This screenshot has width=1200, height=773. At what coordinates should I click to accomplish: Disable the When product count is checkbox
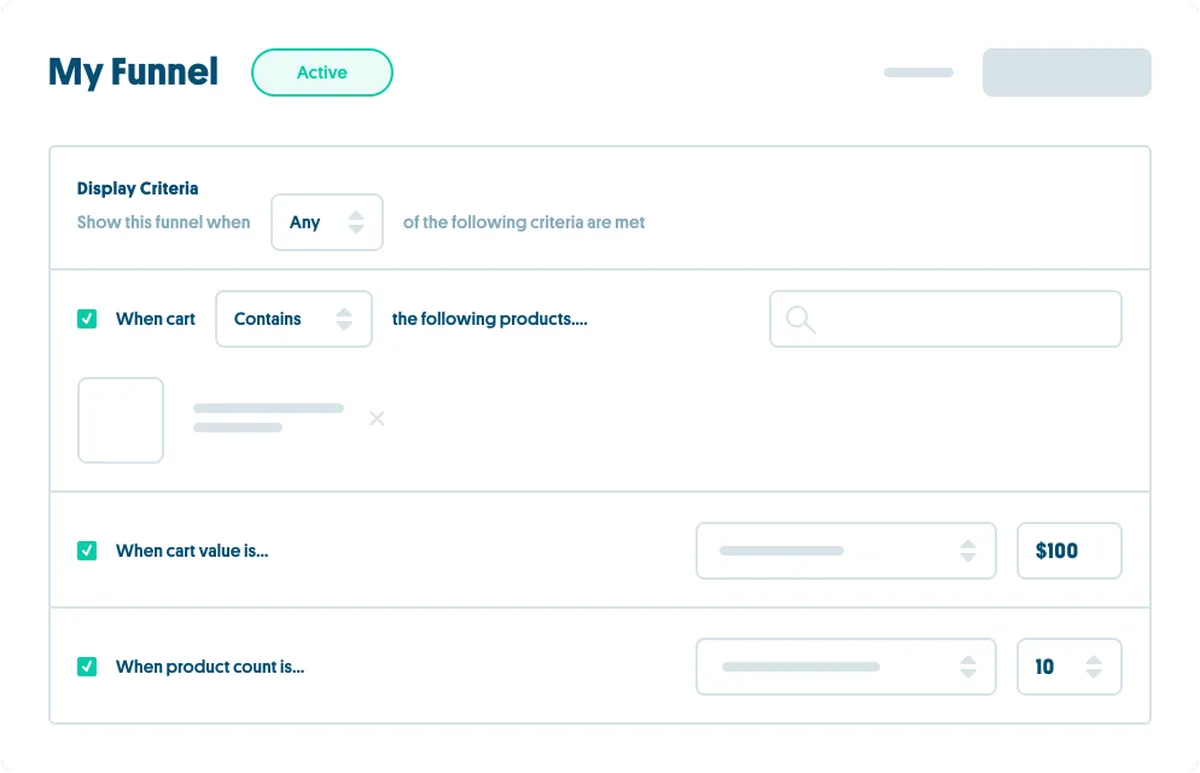[87, 667]
